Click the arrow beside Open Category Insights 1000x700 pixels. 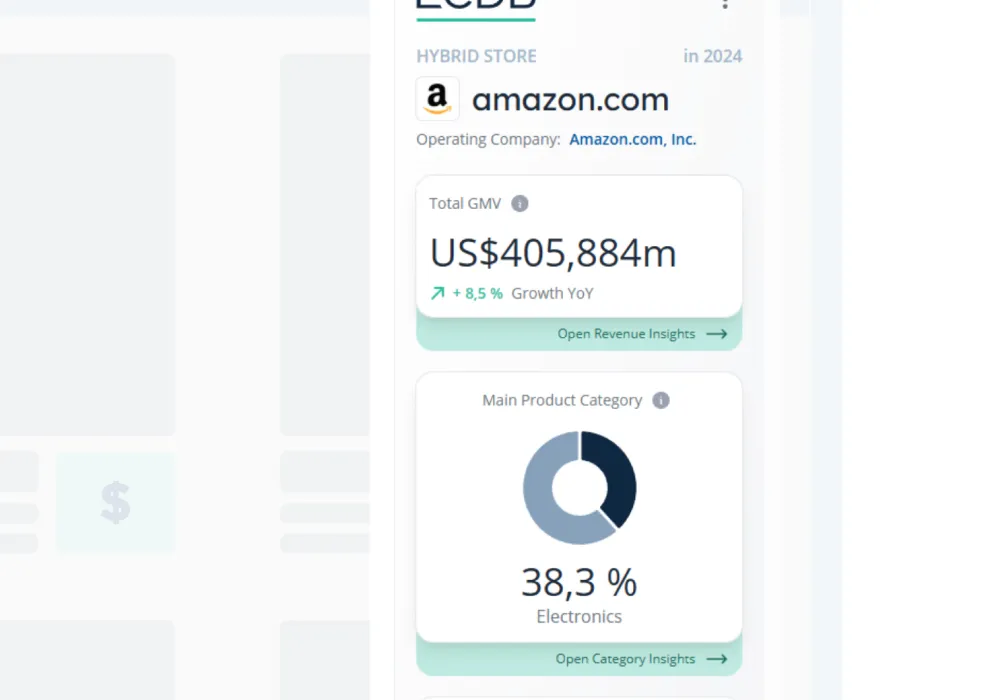(716, 659)
